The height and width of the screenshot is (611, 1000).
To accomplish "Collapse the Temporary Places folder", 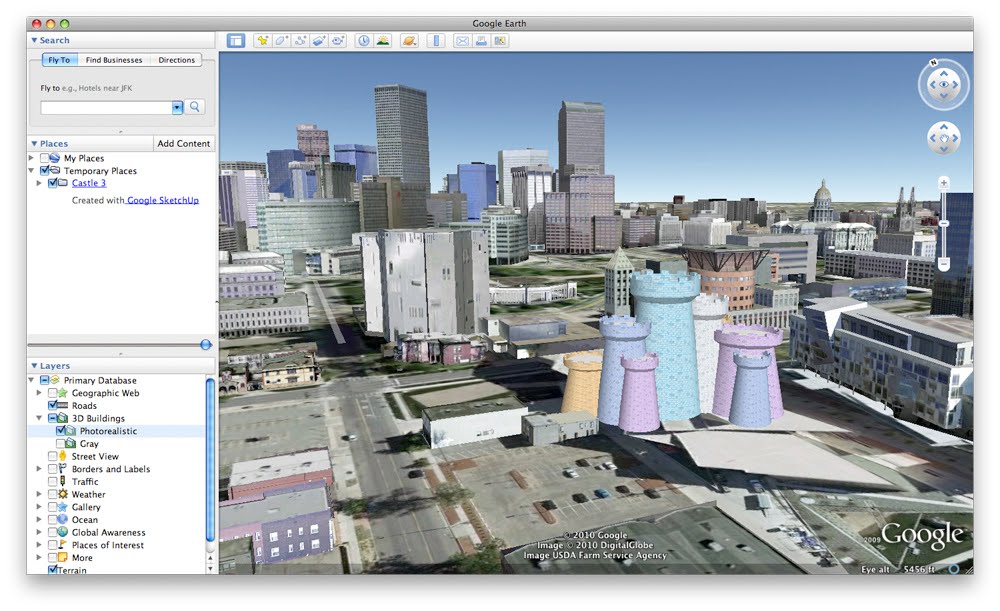I will 31,170.
